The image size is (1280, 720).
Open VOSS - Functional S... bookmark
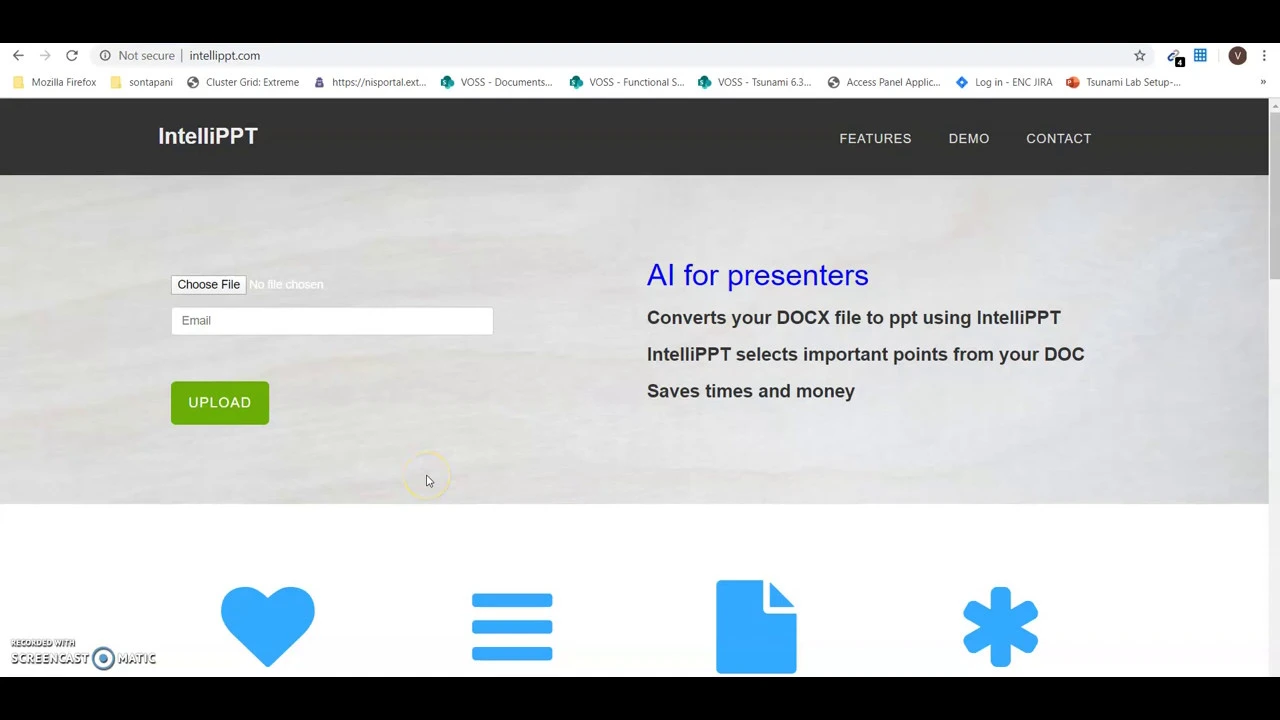pyautogui.click(x=626, y=82)
